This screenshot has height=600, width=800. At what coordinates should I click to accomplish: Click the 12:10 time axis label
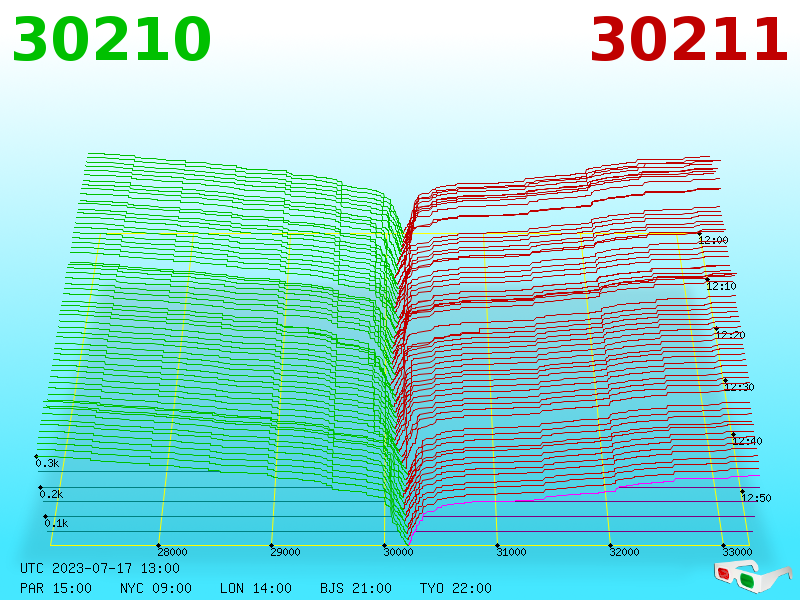coord(721,286)
